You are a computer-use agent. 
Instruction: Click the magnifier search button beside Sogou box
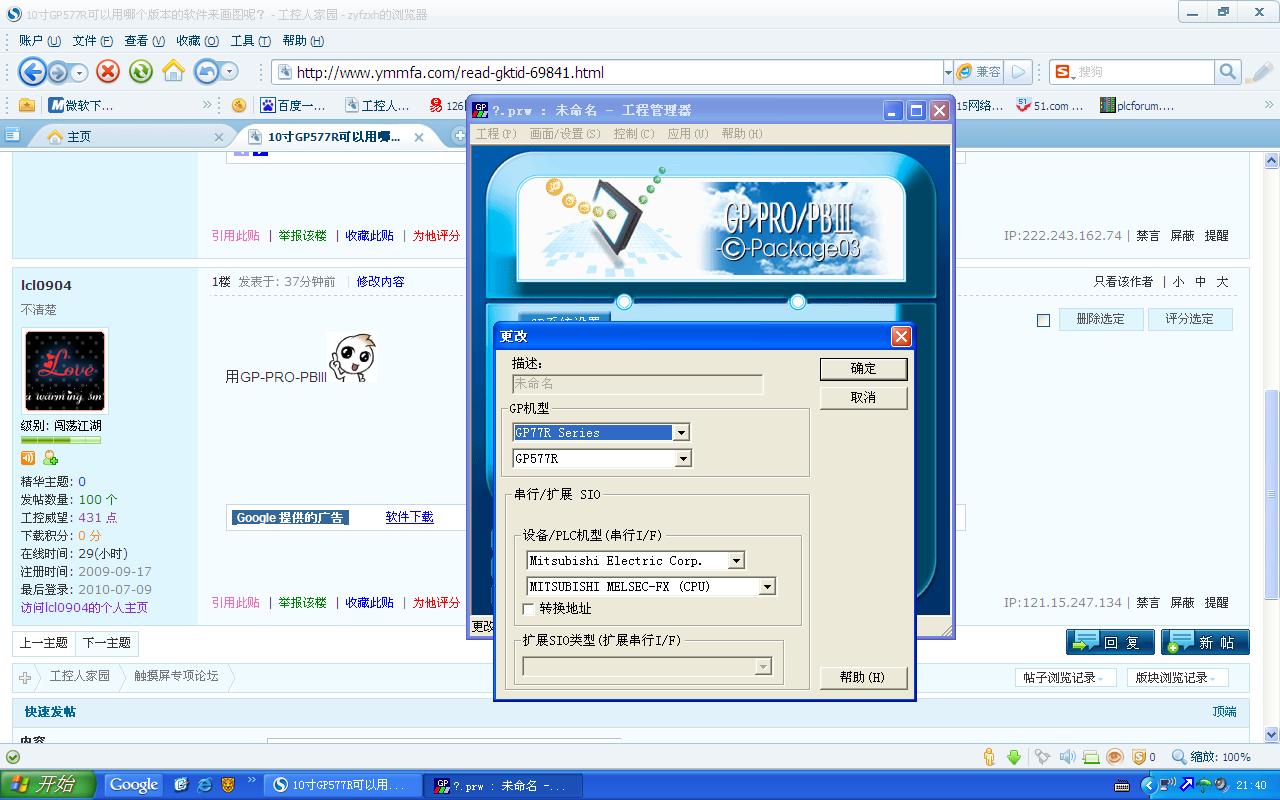click(x=1228, y=72)
